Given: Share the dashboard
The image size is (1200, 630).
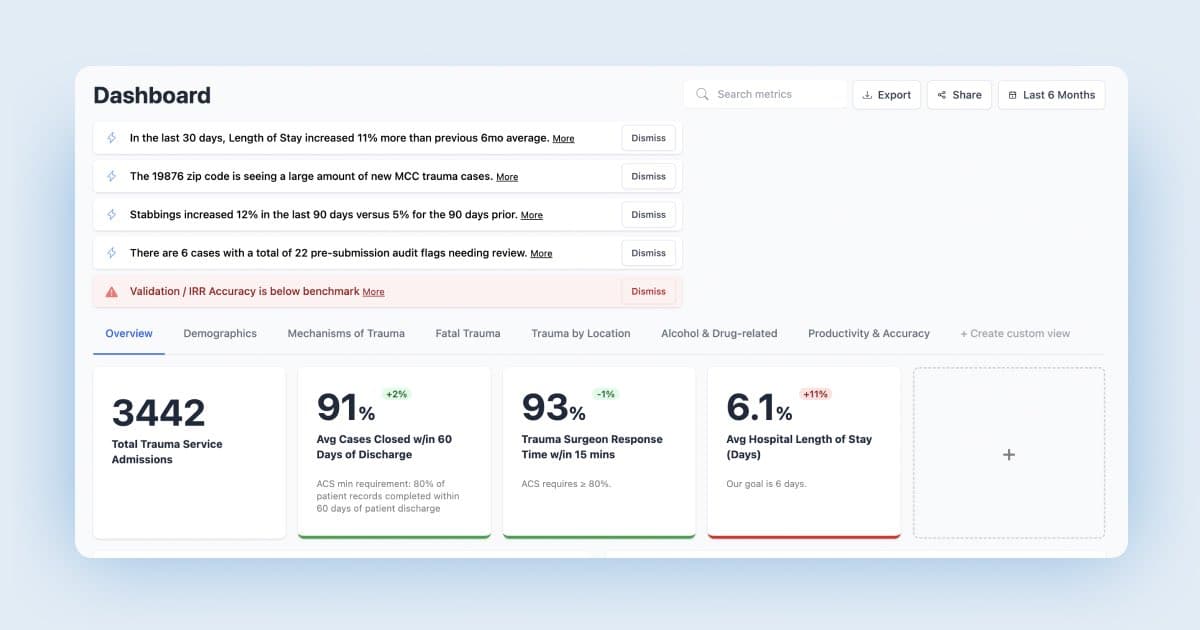Looking at the screenshot, I should click(x=959, y=95).
